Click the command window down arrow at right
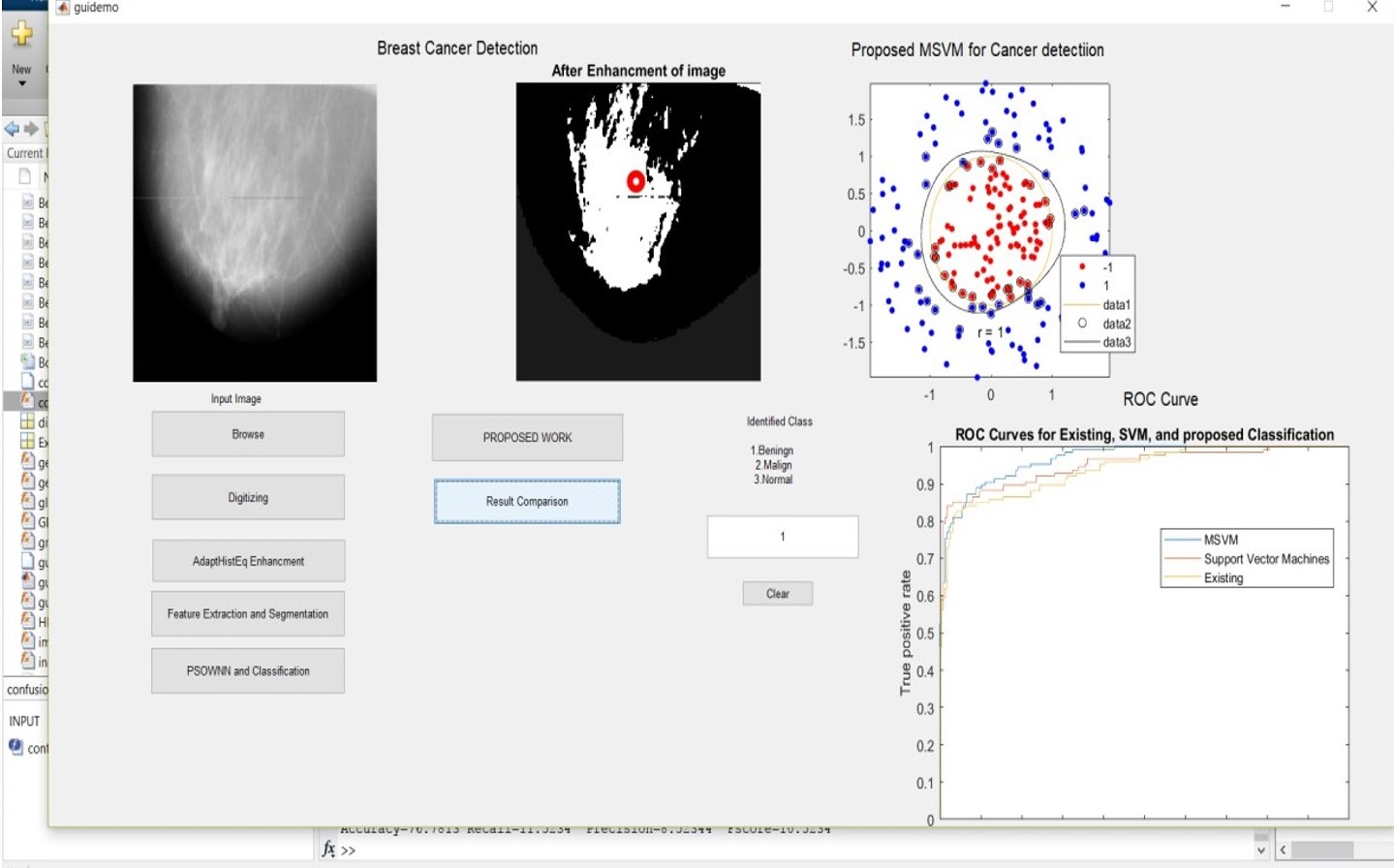1394x868 pixels. (1260, 851)
